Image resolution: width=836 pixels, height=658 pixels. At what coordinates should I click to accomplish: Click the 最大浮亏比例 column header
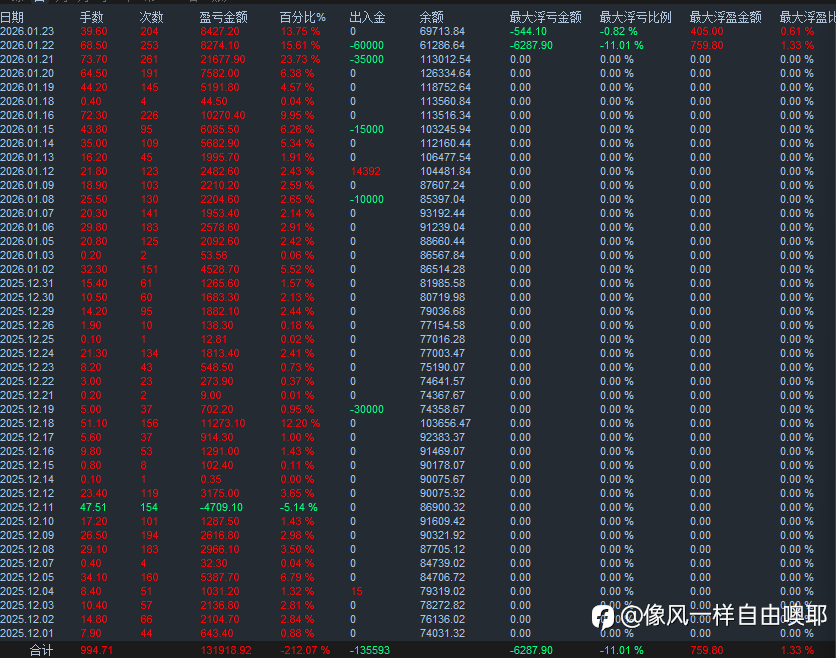636,18
